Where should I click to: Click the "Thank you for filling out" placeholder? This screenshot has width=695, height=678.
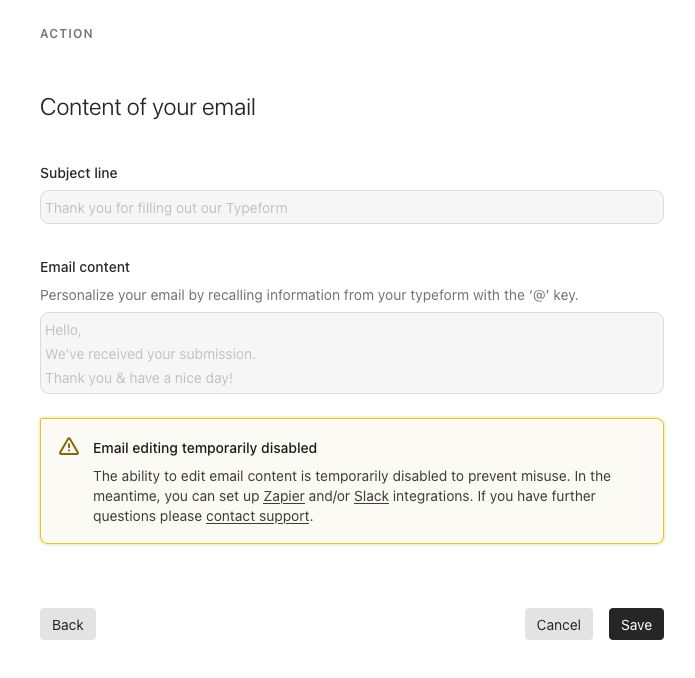point(166,208)
